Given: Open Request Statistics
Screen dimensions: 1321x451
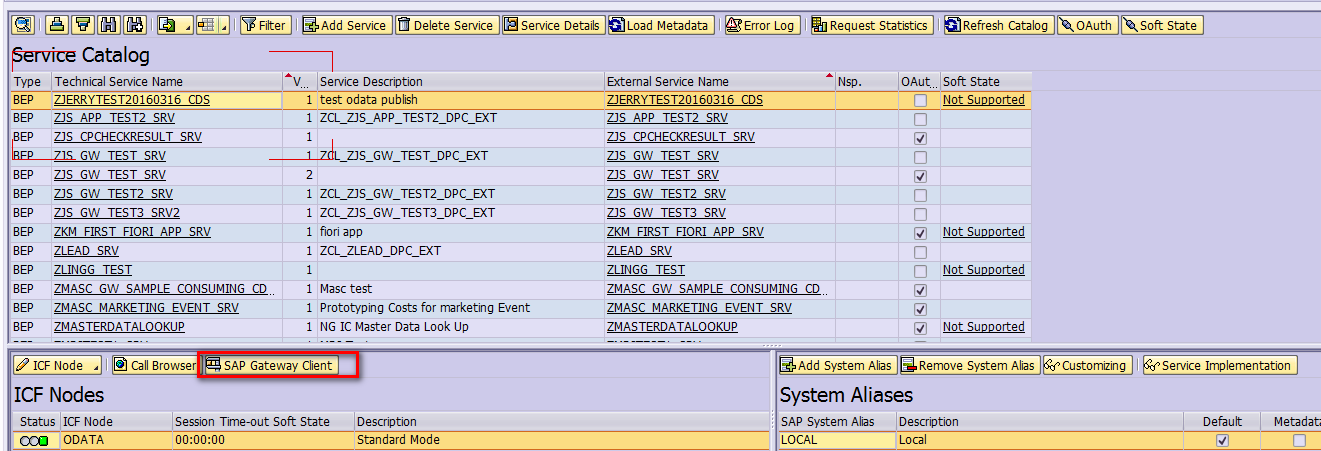Looking at the screenshot, I should (x=870, y=25).
